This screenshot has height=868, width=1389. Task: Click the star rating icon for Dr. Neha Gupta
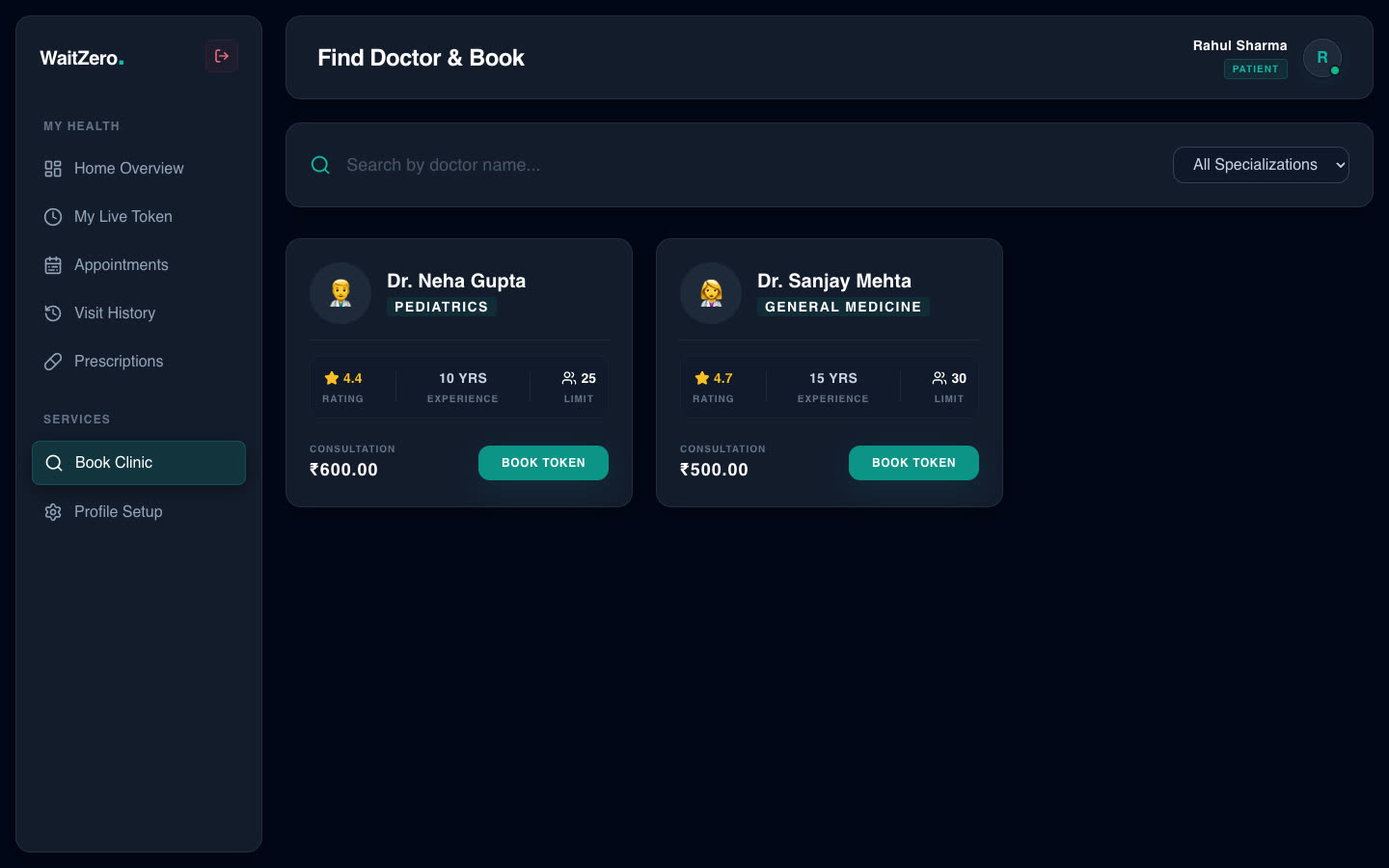pos(332,378)
